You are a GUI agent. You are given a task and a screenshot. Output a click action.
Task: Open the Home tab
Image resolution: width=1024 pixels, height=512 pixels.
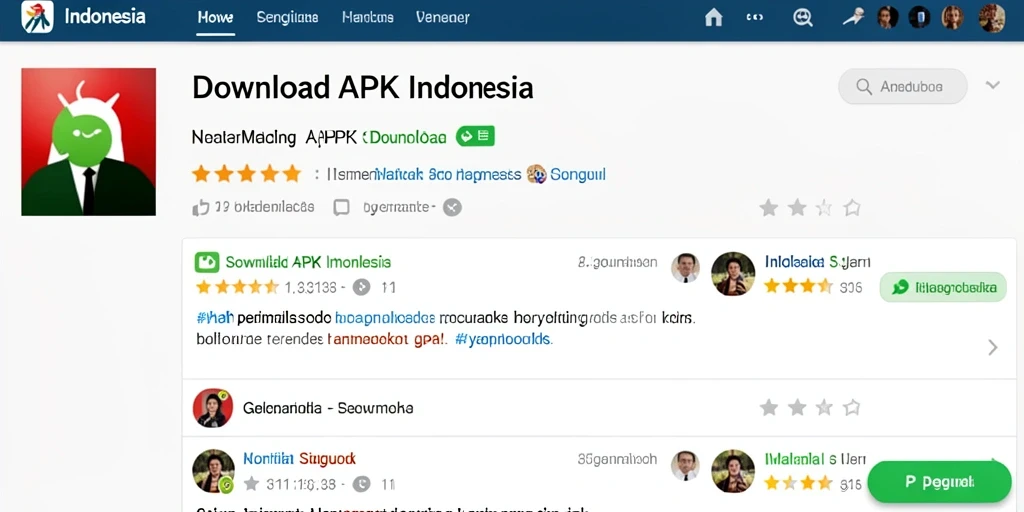pos(216,18)
